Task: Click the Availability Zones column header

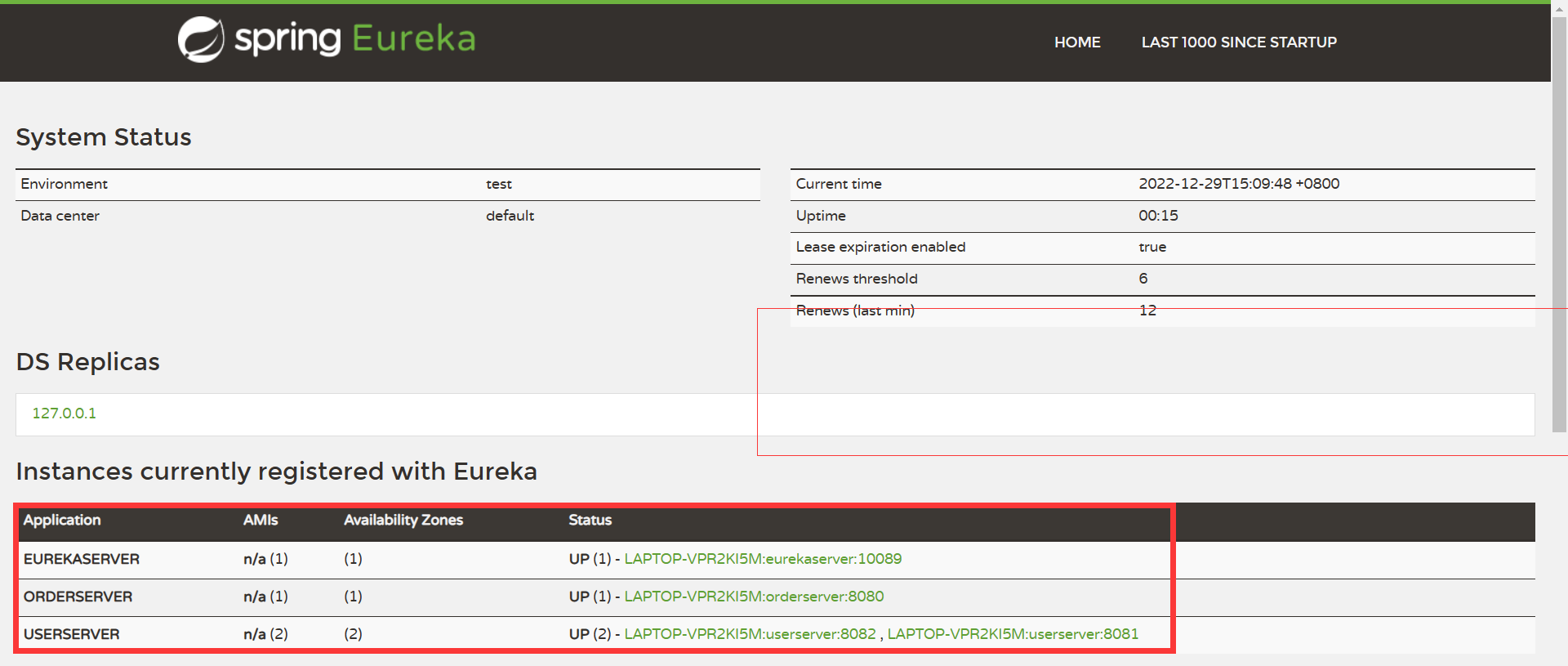Action: pyautogui.click(x=403, y=521)
